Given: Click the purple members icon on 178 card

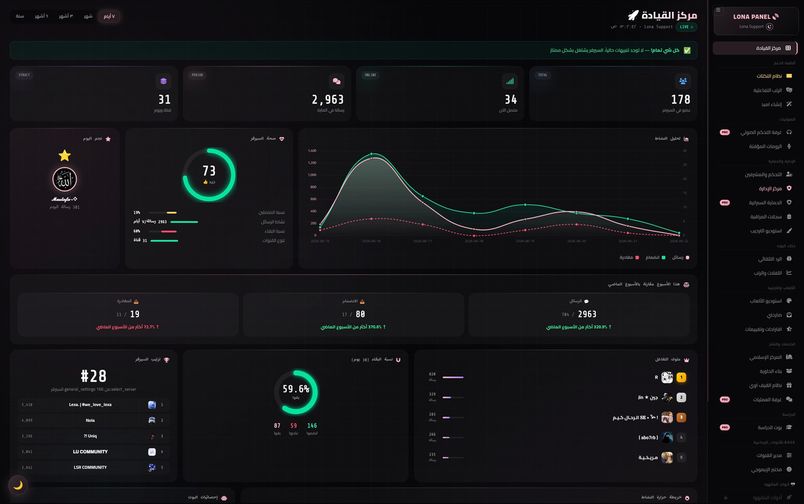Looking at the screenshot, I should click(682, 81).
